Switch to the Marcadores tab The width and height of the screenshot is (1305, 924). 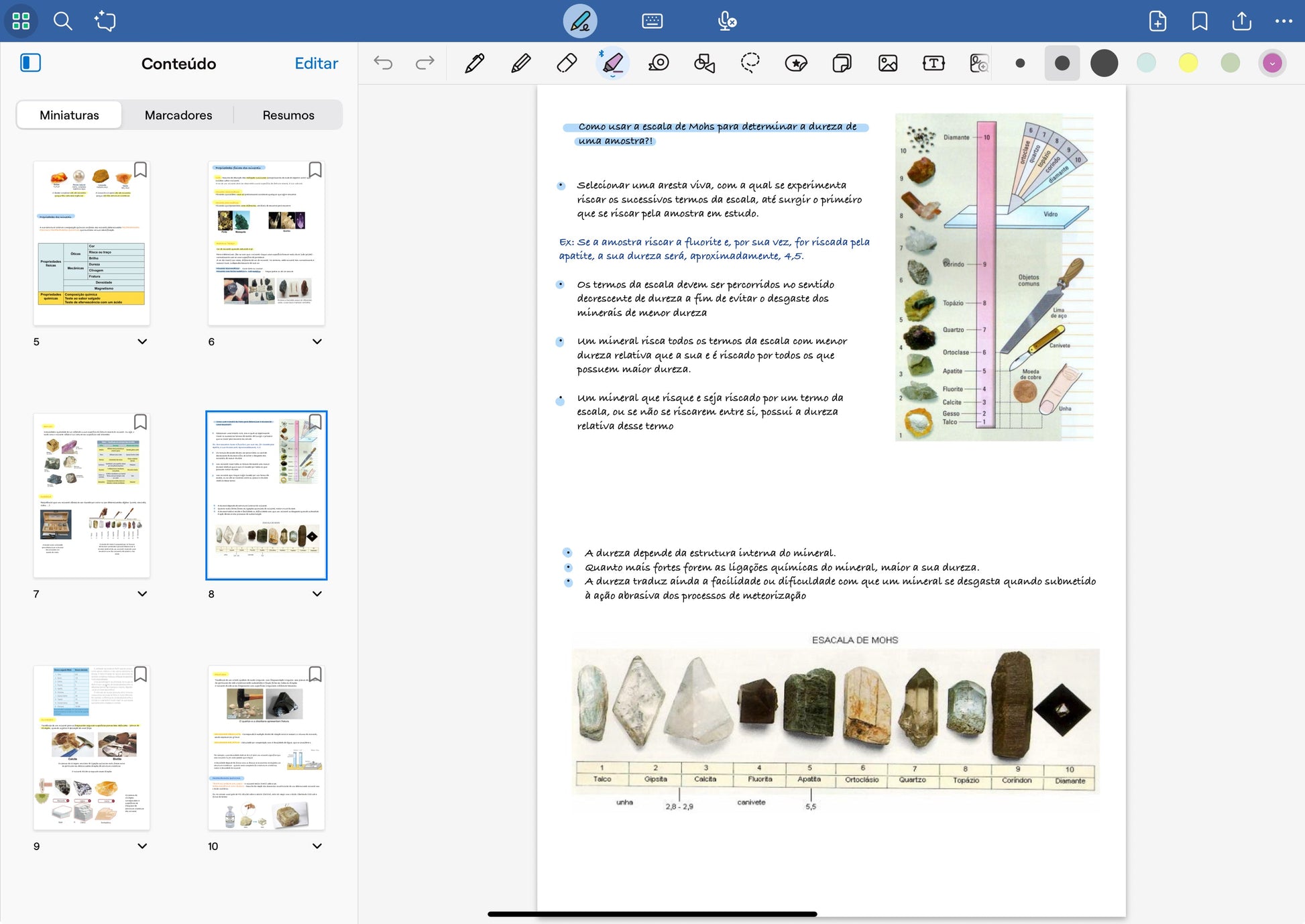(178, 115)
